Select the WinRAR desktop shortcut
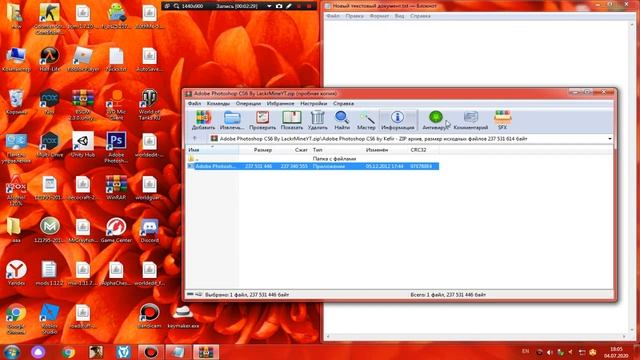 point(116,187)
